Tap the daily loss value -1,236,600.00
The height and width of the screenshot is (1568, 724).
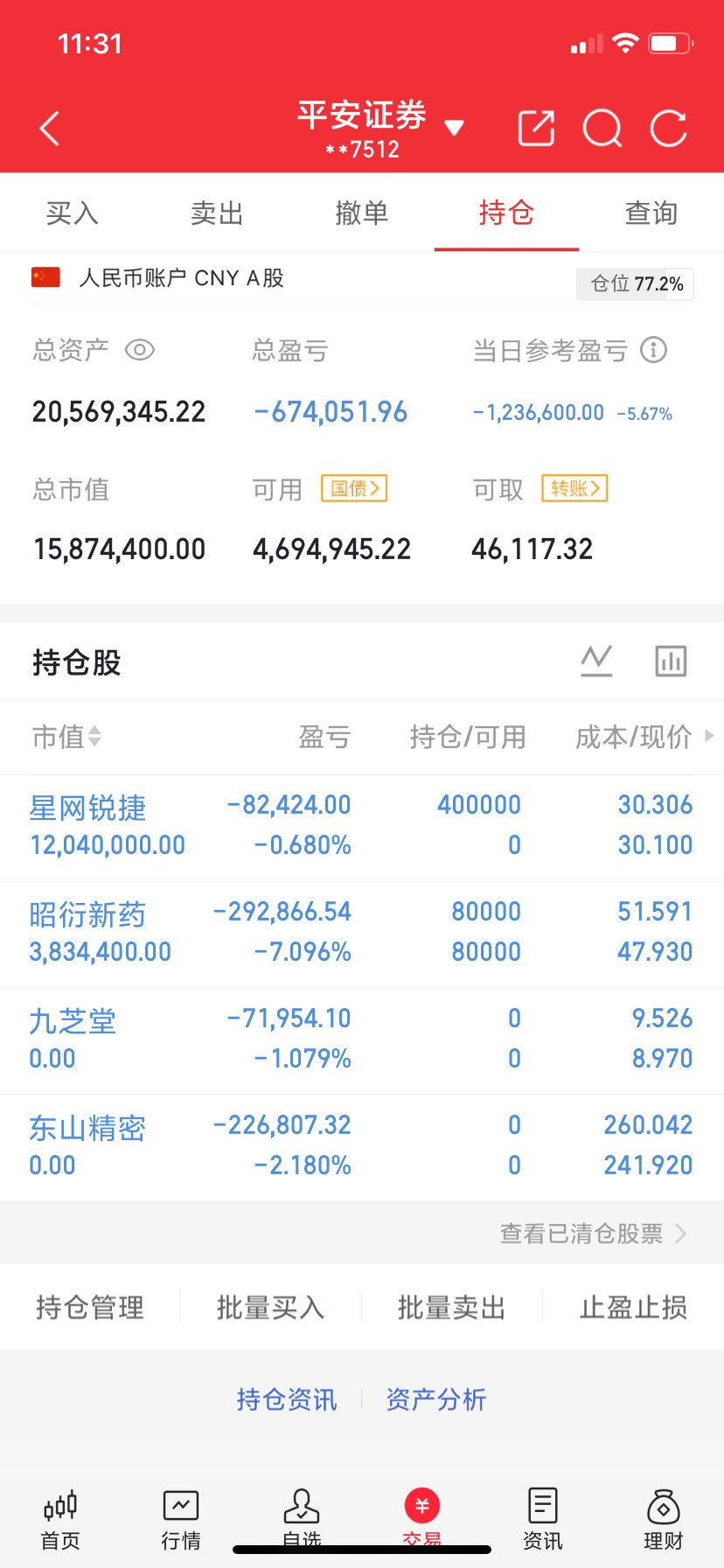[539, 412]
